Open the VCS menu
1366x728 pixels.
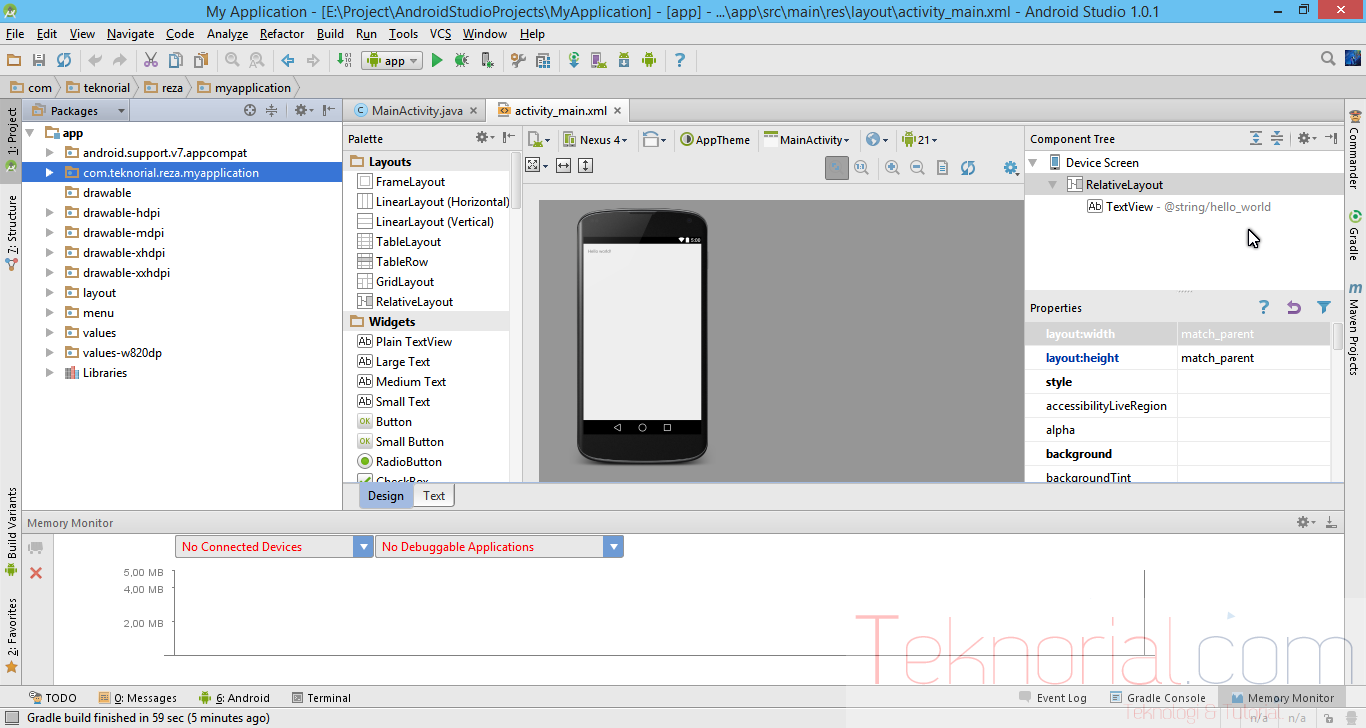[x=441, y=34]
